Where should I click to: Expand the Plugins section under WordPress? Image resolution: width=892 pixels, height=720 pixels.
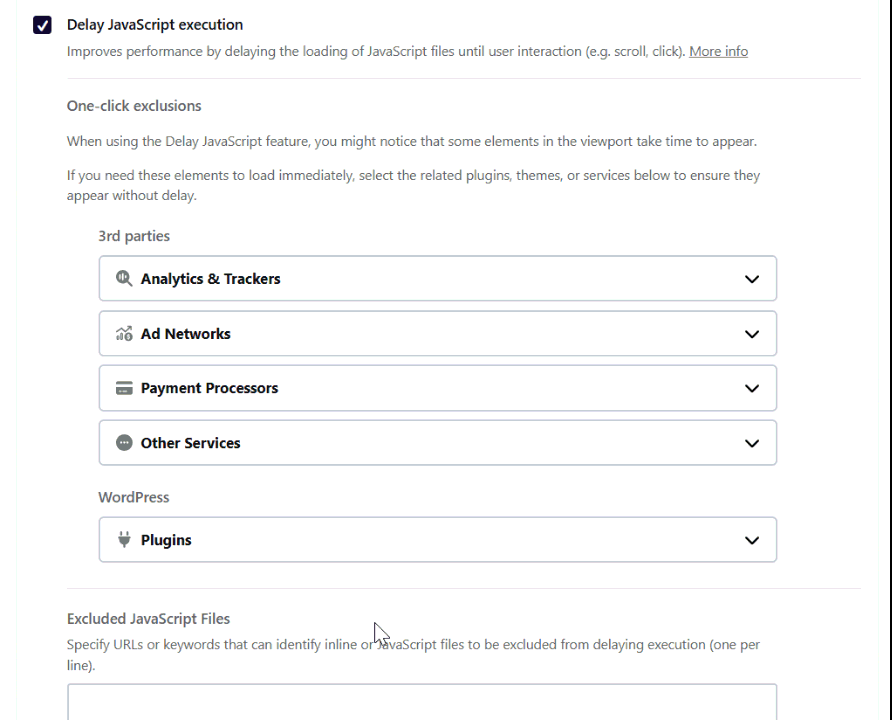tap(752, 540)
